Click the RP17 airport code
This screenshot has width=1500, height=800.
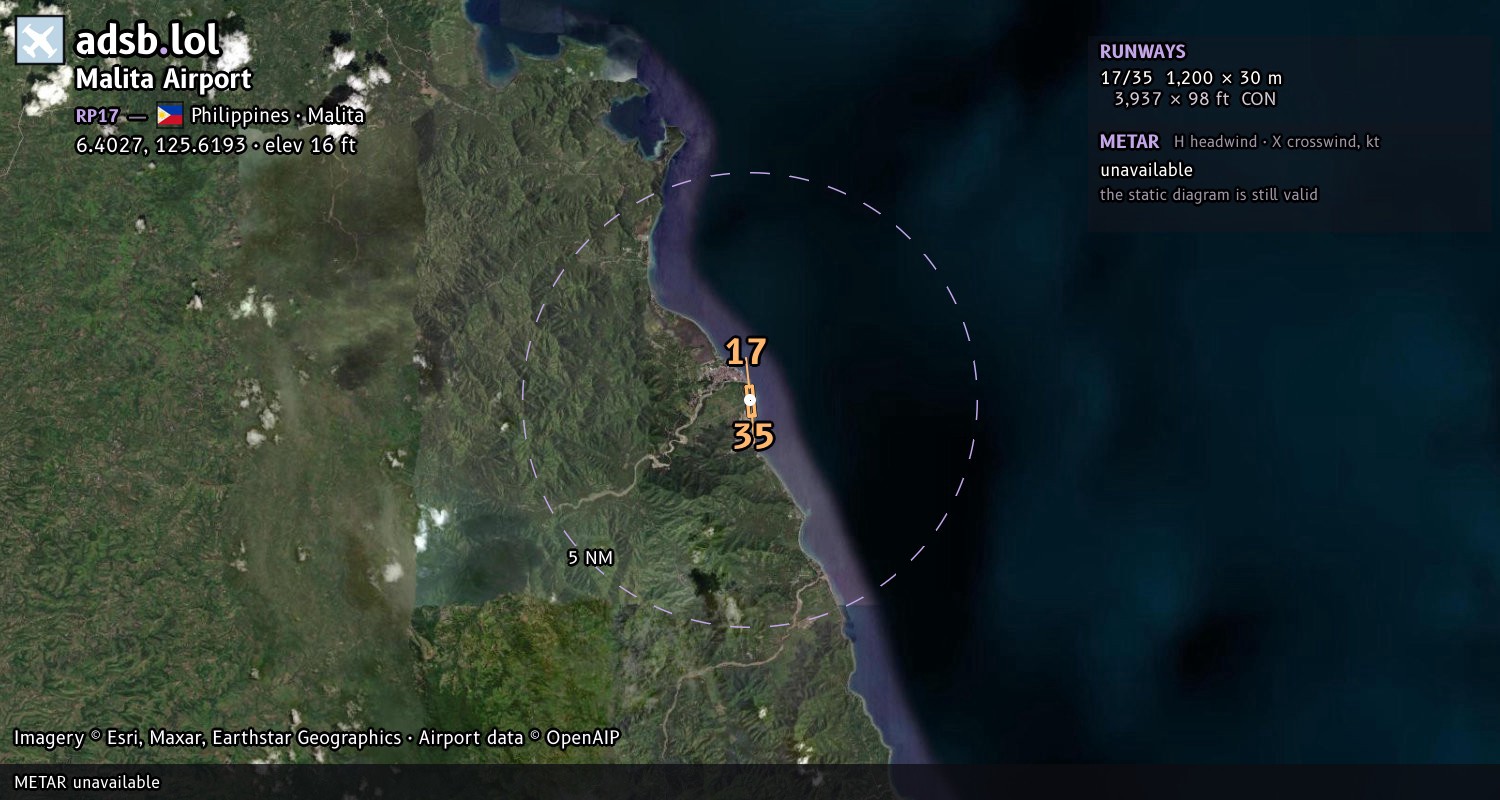pyautogui.click(x=97, y=116)
